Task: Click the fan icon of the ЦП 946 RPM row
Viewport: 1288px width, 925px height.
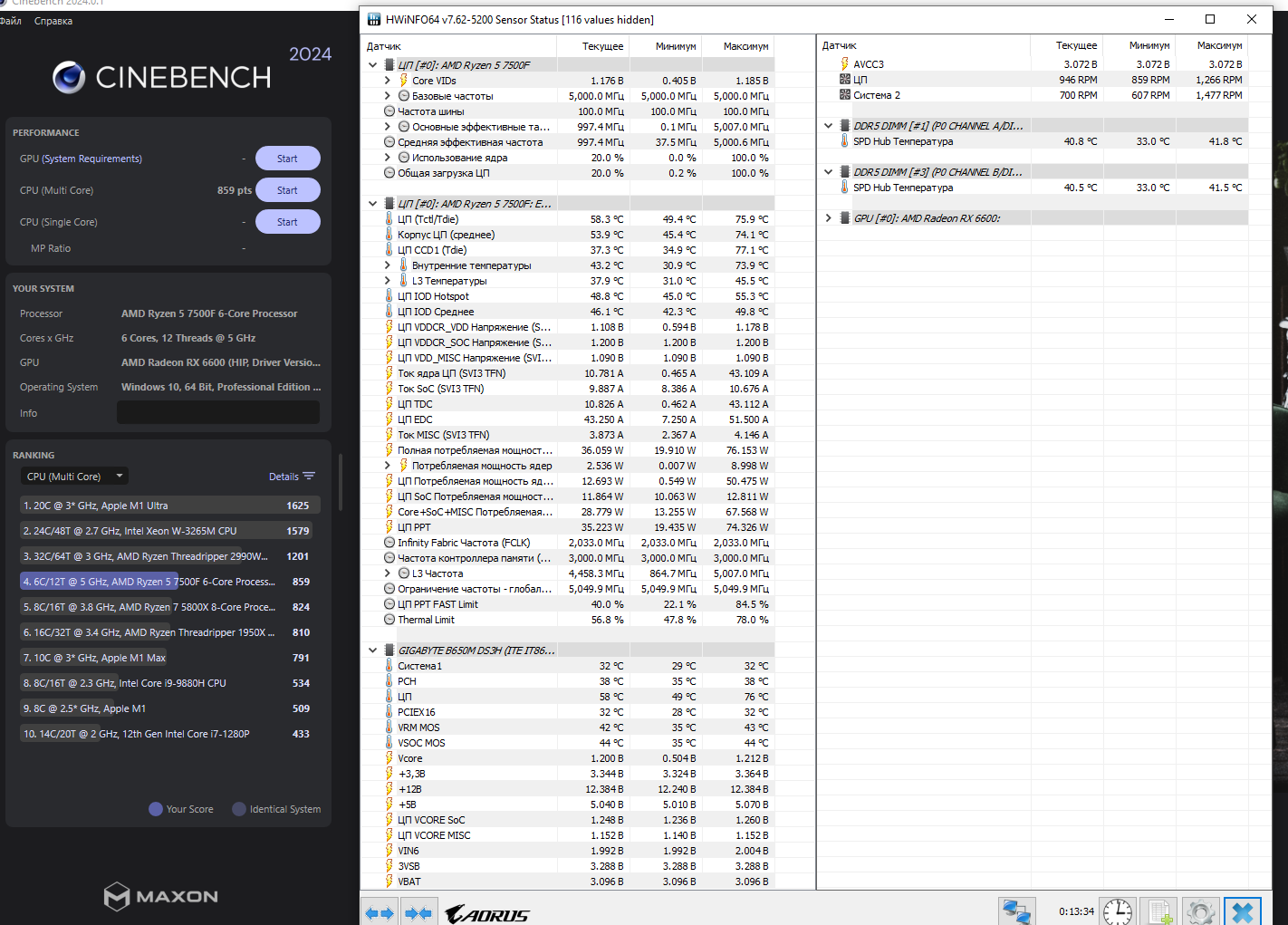Action: pos(845,80)
